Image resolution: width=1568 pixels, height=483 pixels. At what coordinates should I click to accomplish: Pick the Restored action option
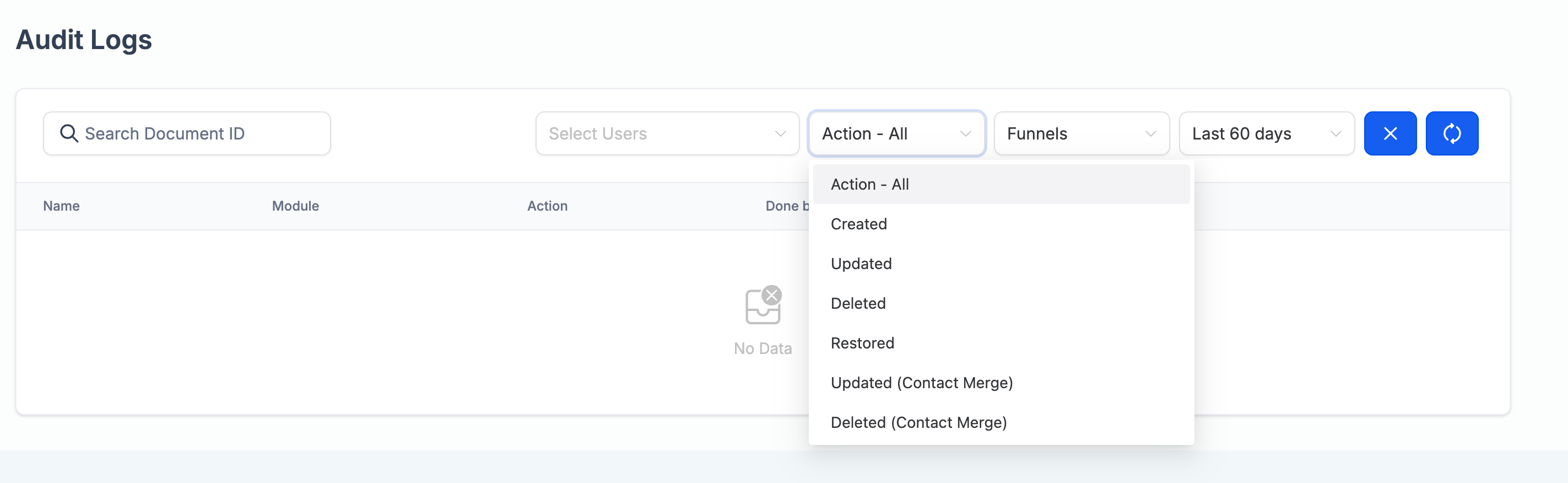click(x=863, y=343)
